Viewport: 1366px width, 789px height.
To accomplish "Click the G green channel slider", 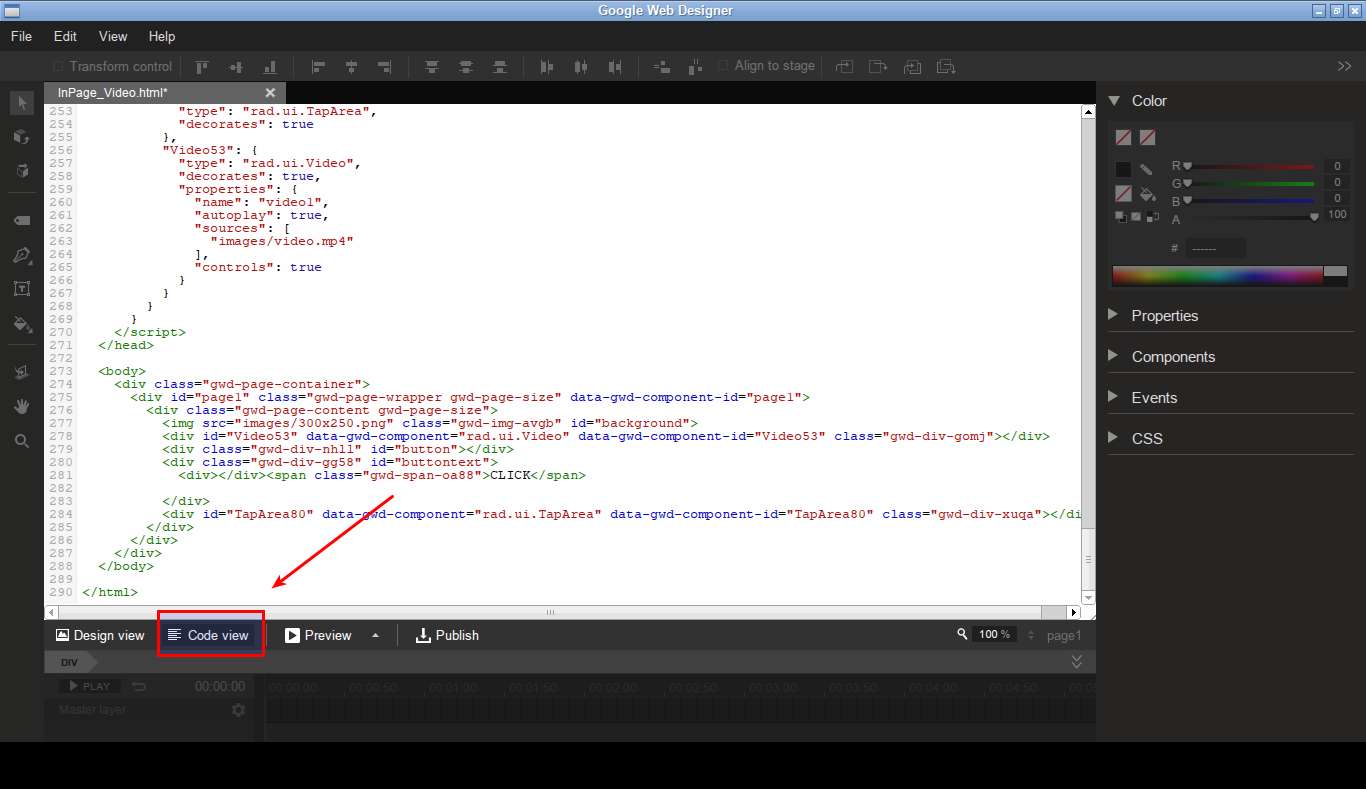I will (x=1250, y=183).
